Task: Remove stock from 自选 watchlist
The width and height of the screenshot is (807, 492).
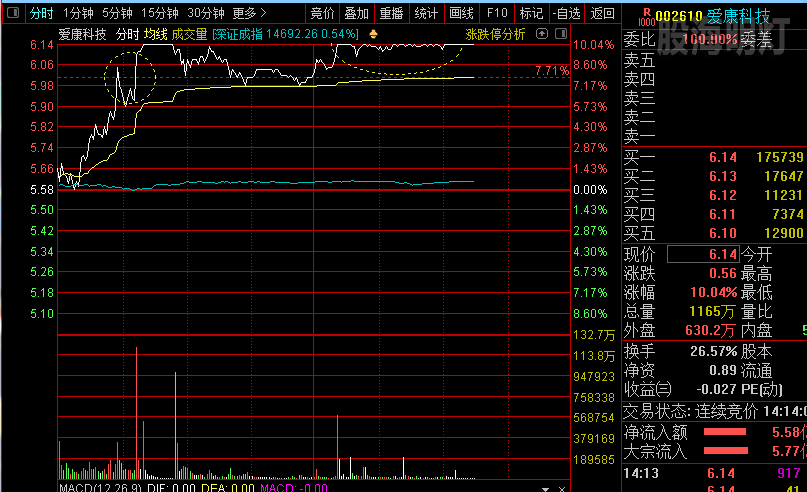Action: pos(567,13)
